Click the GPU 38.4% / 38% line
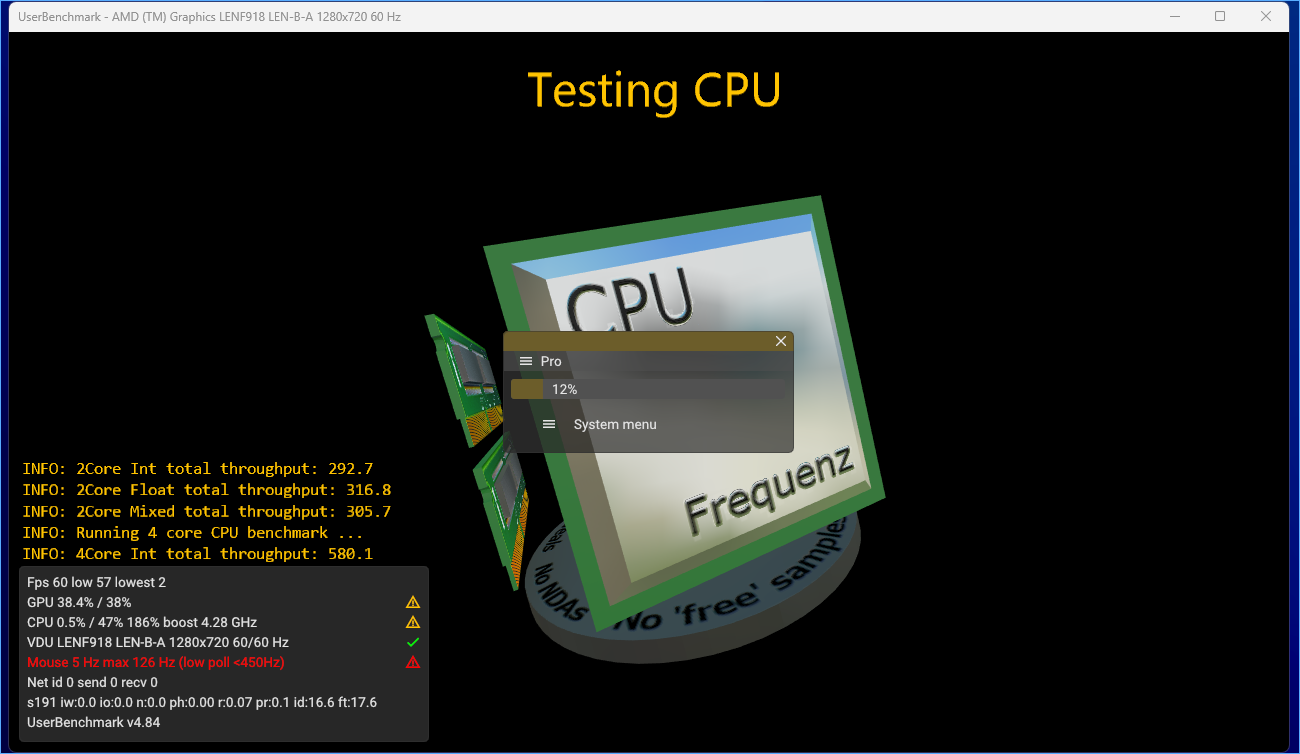The image size is (1300, 754). 79,602
